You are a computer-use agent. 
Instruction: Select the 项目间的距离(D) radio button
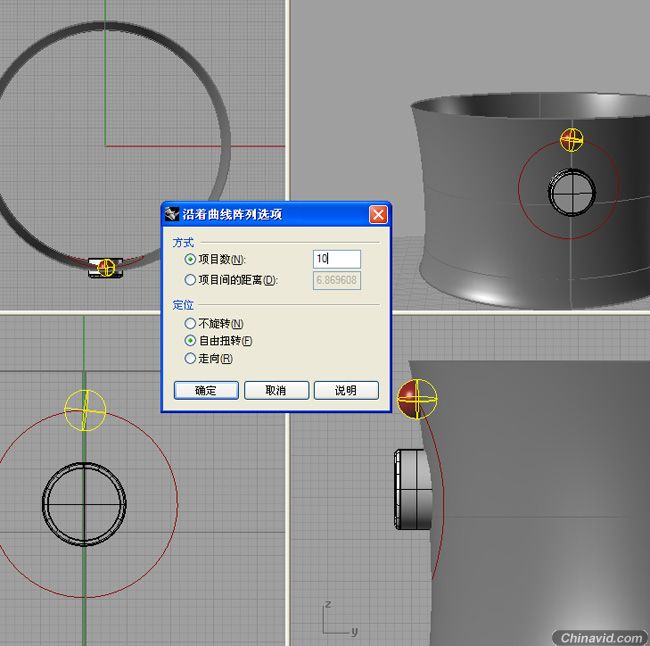(x=190, y=280)
